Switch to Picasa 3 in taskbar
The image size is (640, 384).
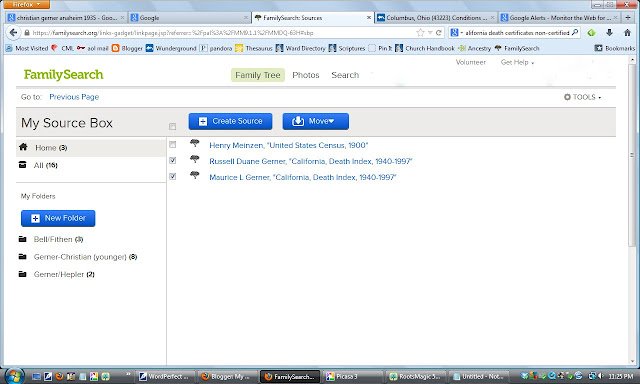[353, 376]
